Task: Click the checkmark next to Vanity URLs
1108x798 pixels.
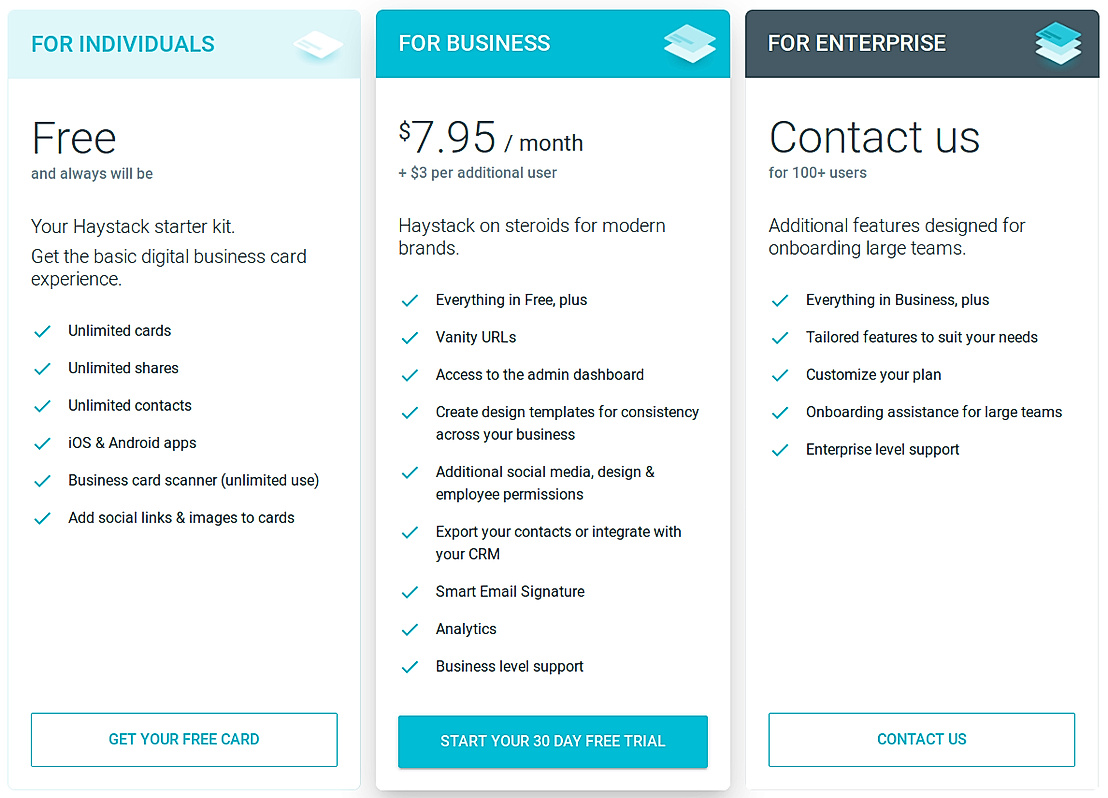Action: click(x=410, y=337)
